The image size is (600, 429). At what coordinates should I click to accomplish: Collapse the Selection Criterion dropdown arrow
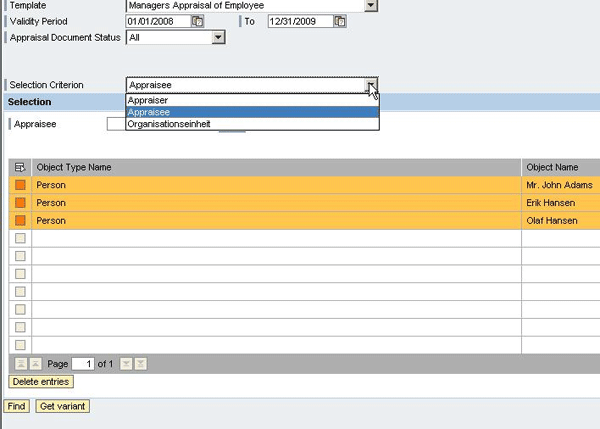tap(371, 86)
